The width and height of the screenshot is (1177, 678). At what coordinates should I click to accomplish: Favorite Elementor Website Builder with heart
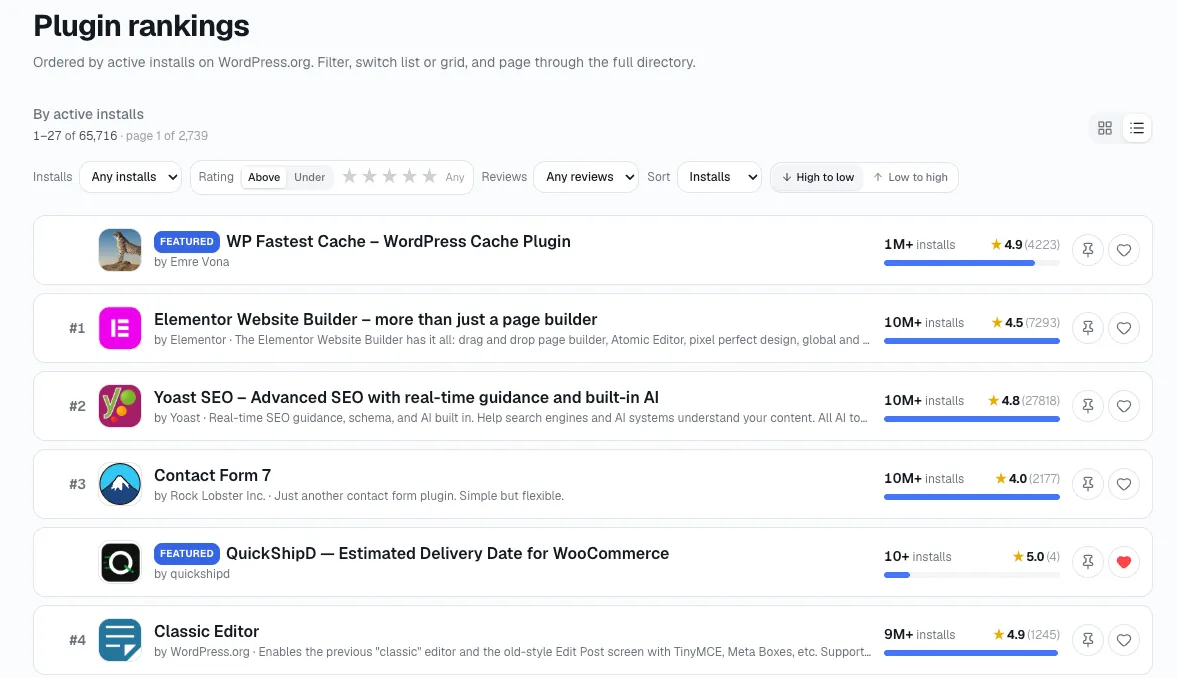[x=1124, y=328]
